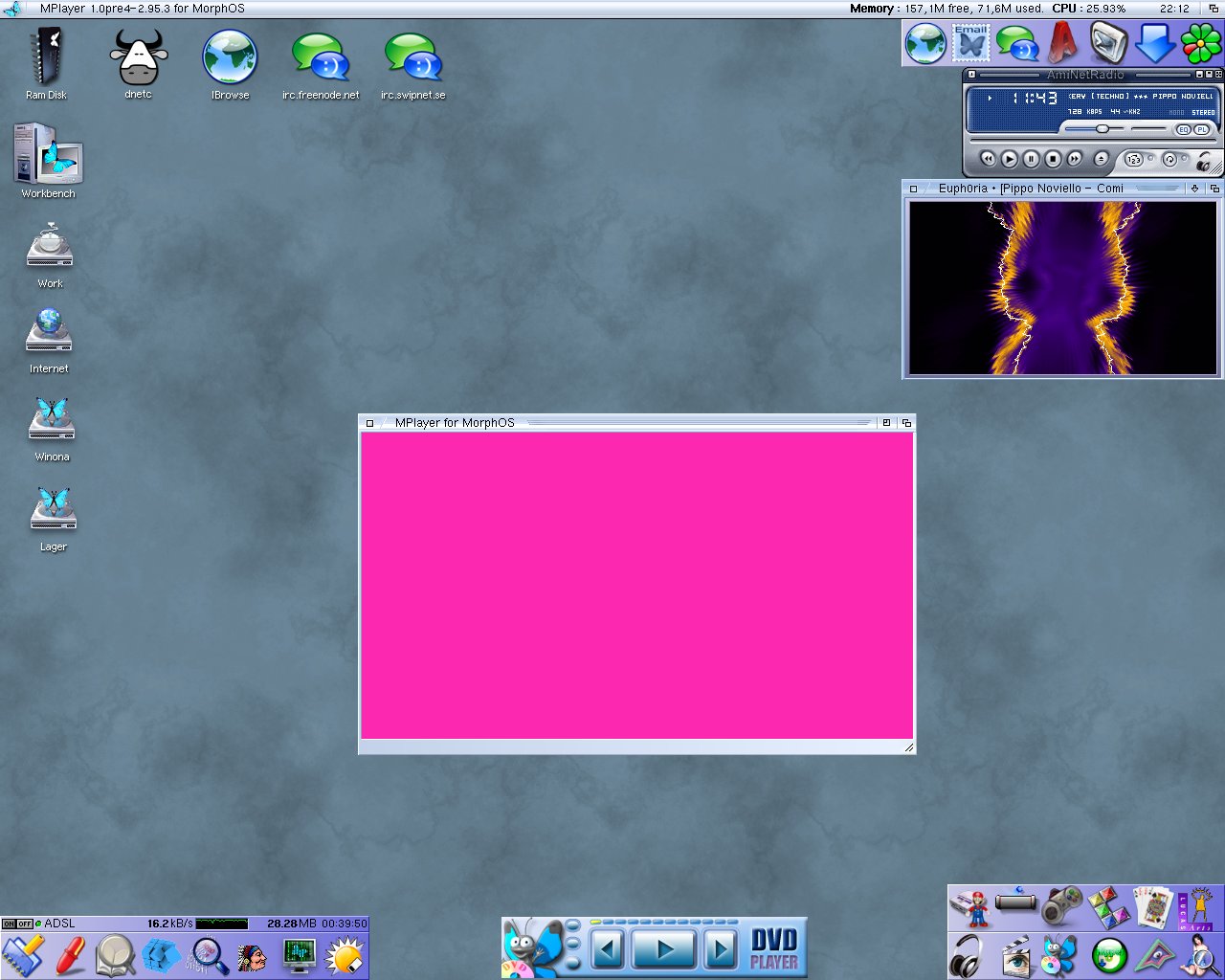Switch ADSL connection ON

pos(9,924)
